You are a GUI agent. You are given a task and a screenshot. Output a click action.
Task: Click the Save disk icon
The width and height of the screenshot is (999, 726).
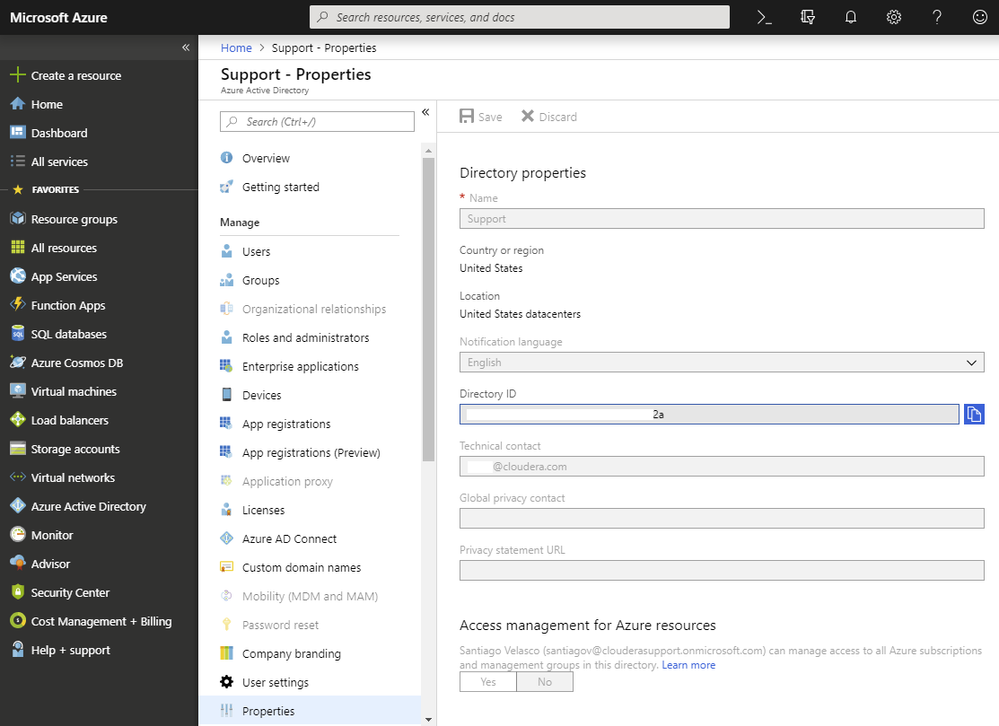coord(467,117)
